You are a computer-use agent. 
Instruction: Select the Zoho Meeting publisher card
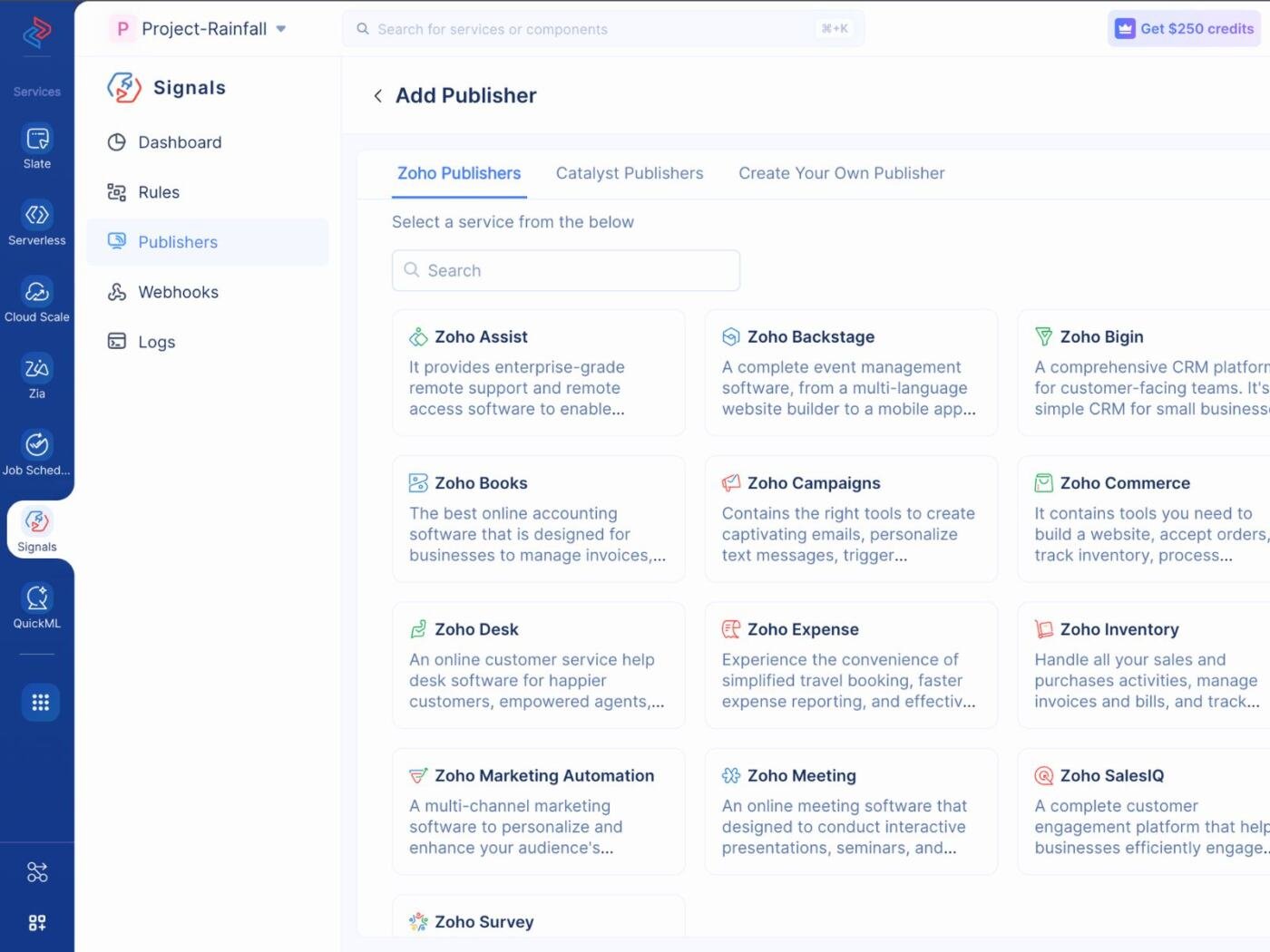[x=851, y=811]
